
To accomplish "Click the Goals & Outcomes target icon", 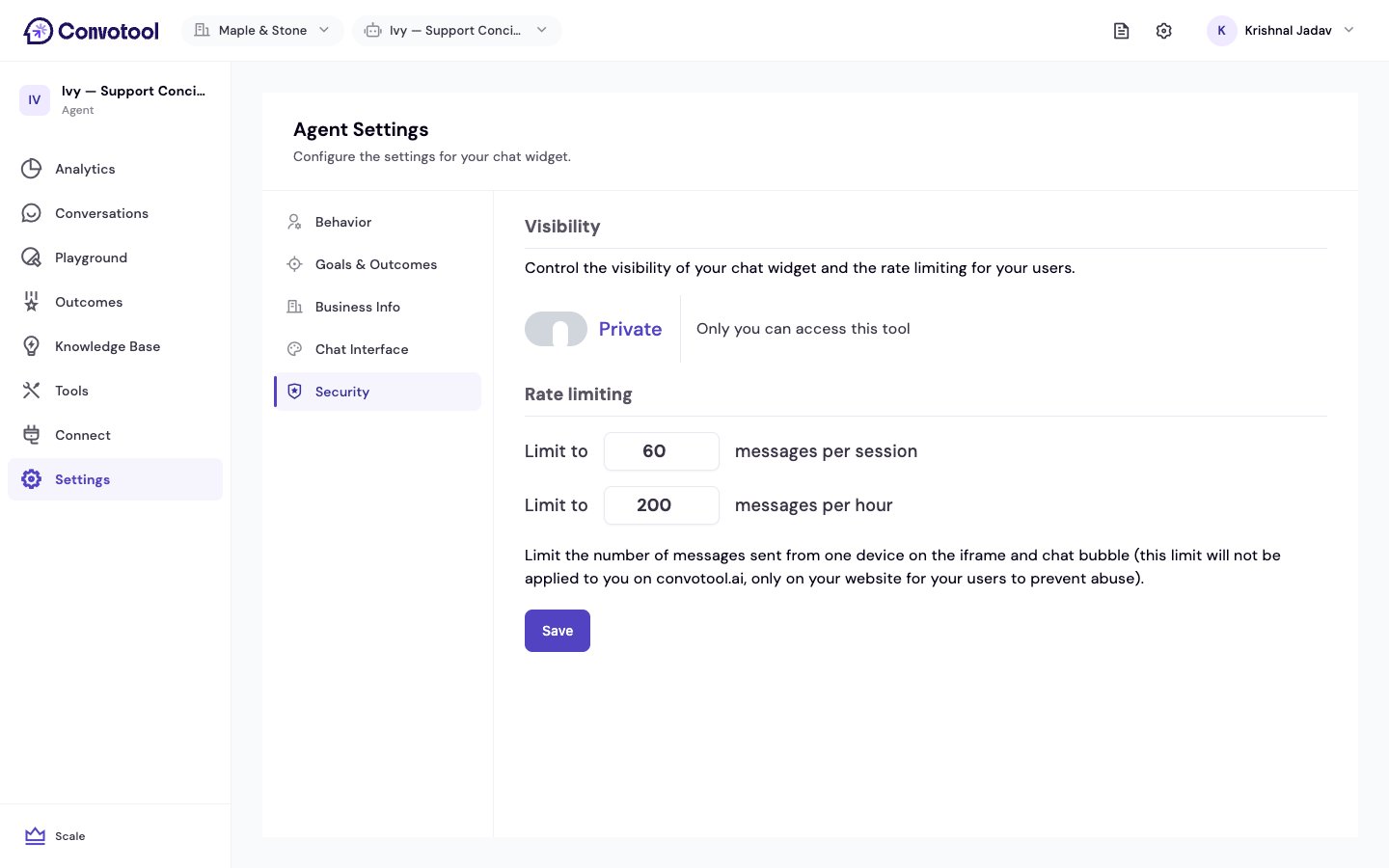I will [x=295, y=264].
